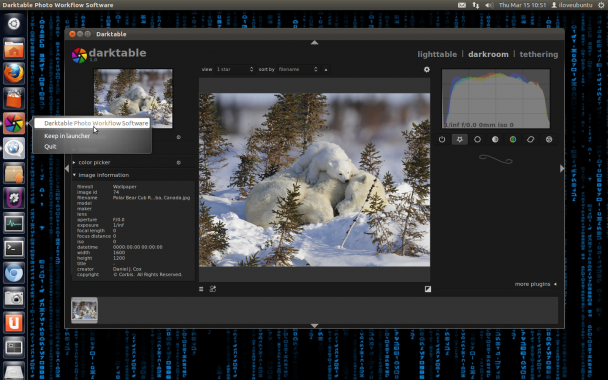Reverse sort order with the triangle button
The width and height of the screenshot is (608, 380).
[326, 70]
